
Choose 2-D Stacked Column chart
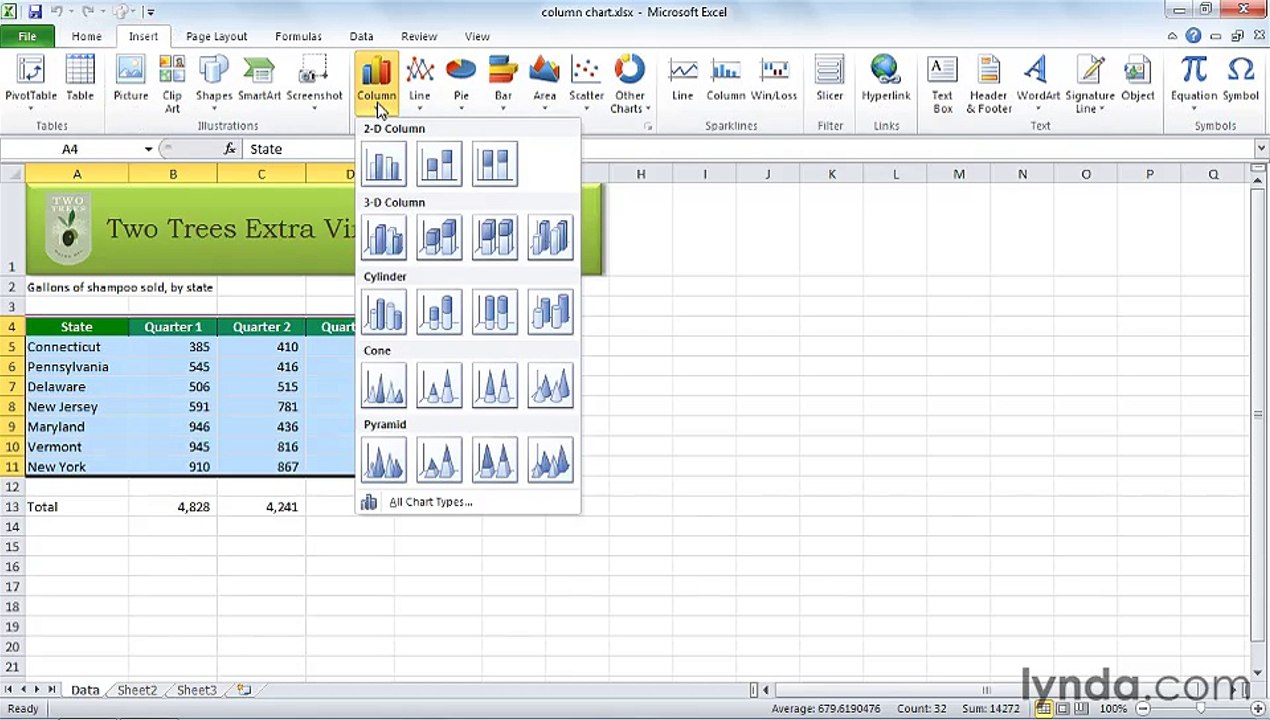[x=439, y=164]
